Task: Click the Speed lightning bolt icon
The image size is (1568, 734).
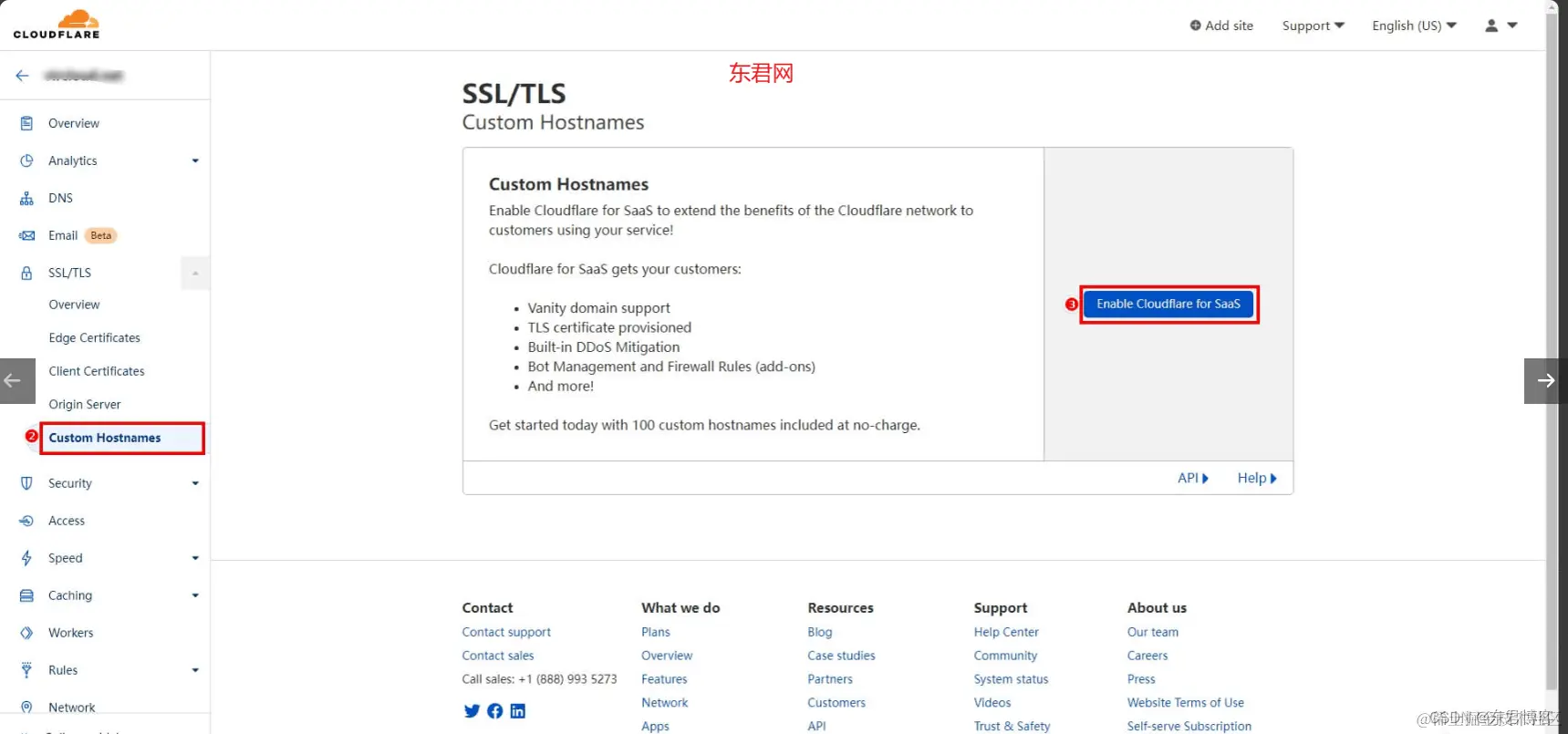Action: [26, 558]
